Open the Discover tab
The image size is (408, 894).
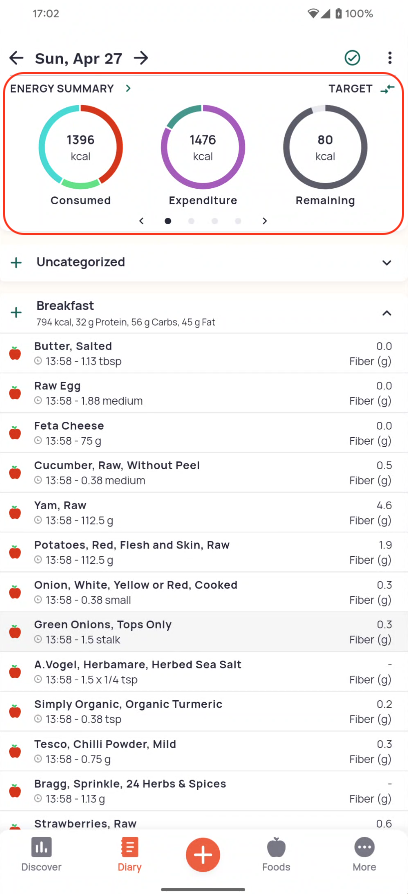(41, 854)
